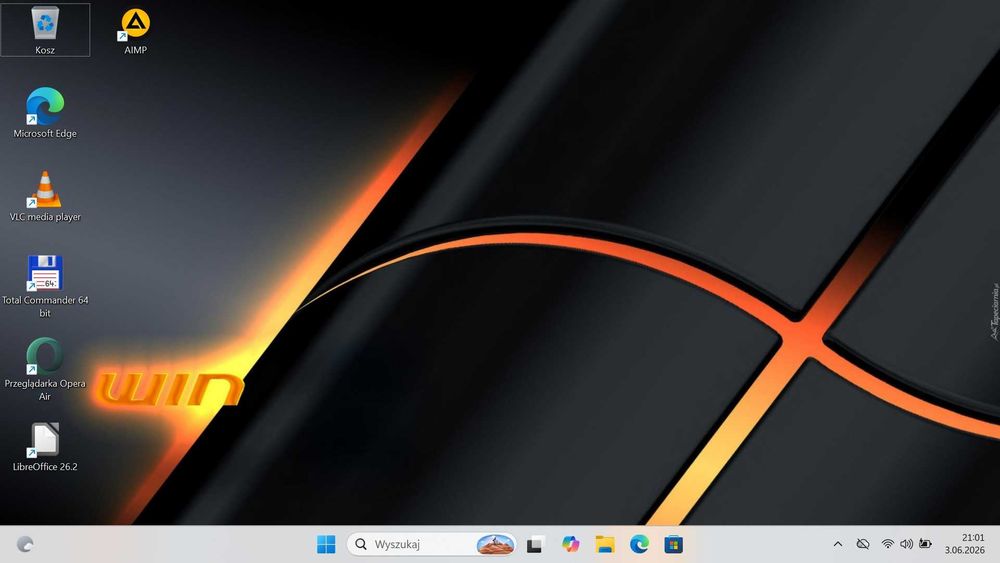
Task: Open the Widgets icon on the taskbar
Action: point(25,544)
